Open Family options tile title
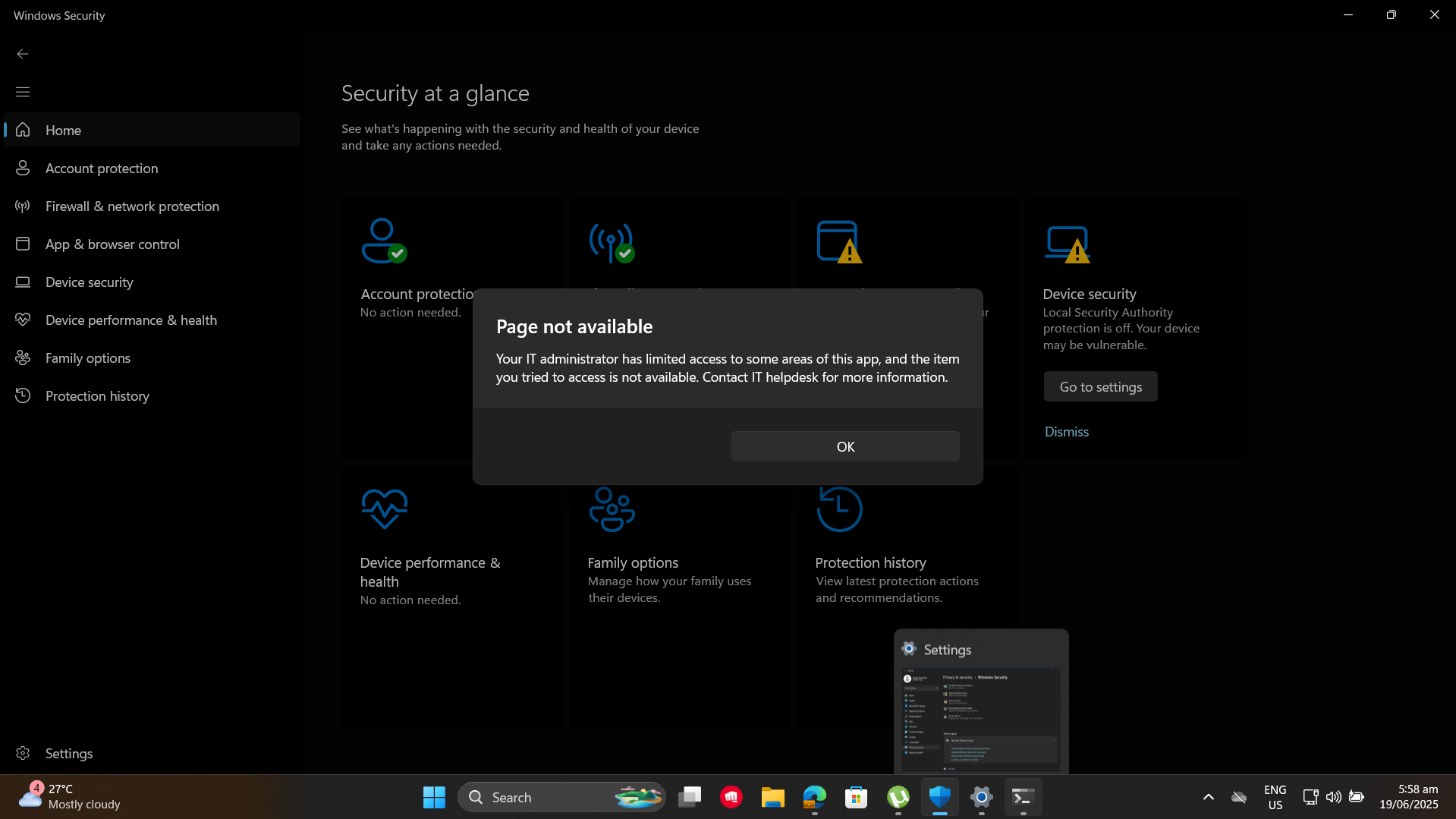 (x=633, y=562)
